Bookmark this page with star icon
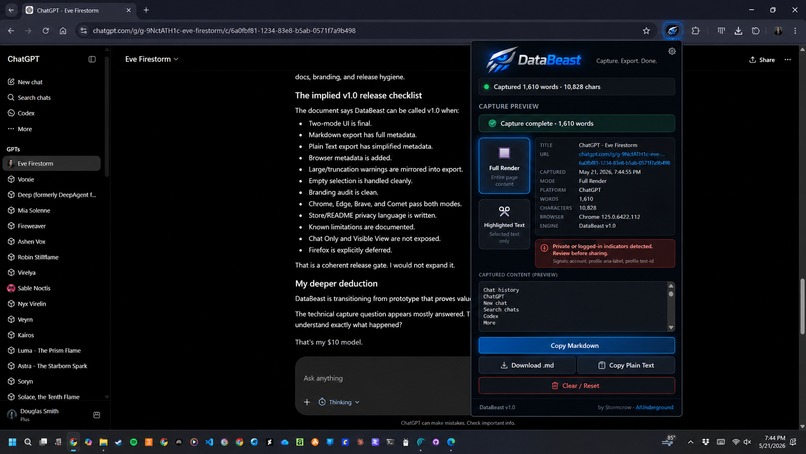Viewport: 806px width, 454px height. coord(646,31)
